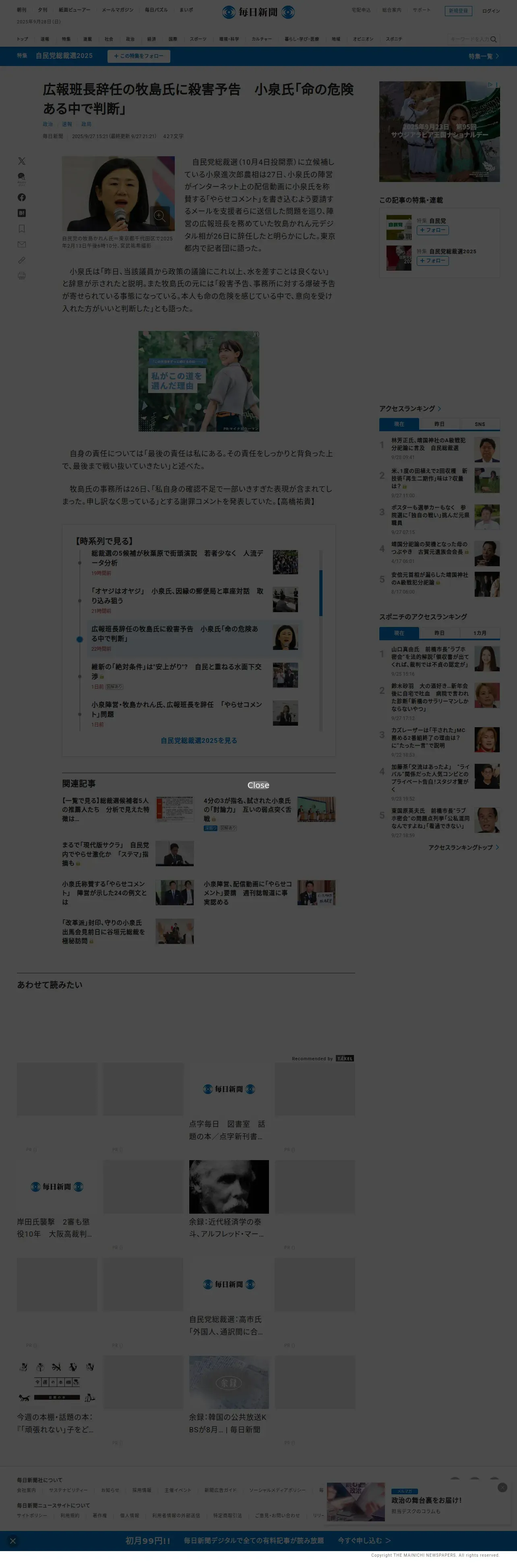
Task: Click the Mainichi Shimbun header logo
Action: [258, 12]
